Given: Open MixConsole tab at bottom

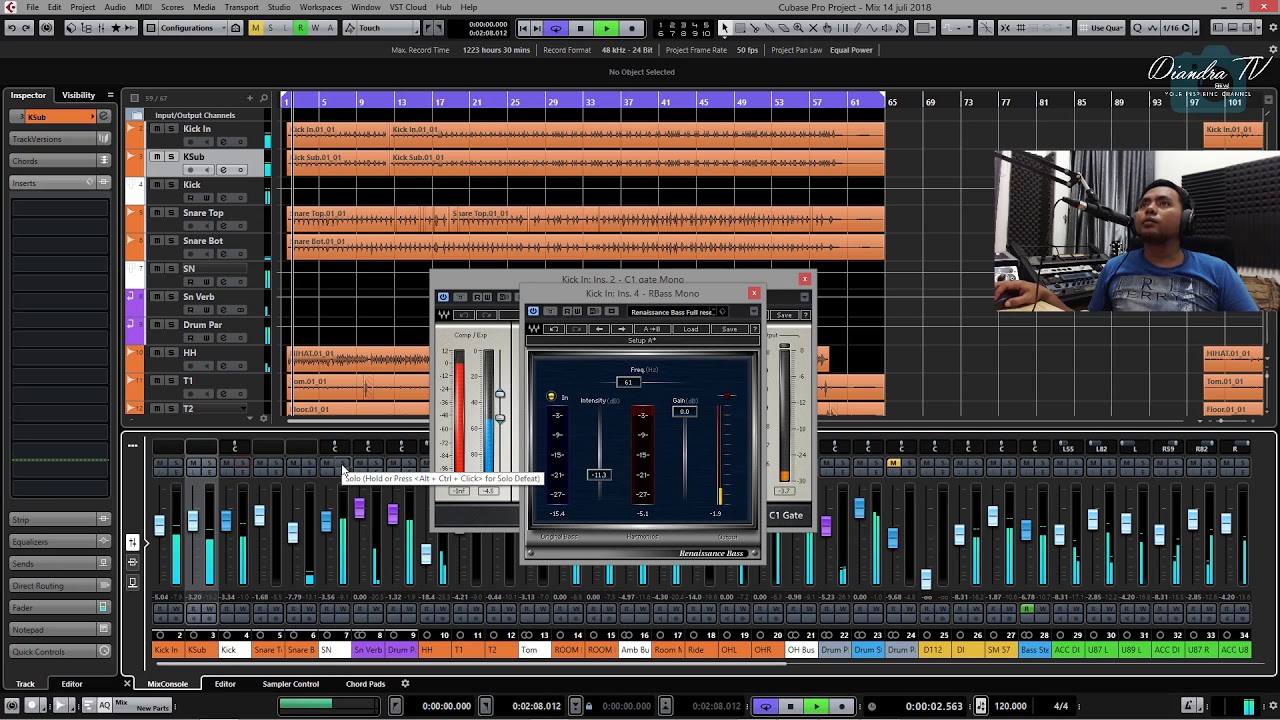Looking at the screenshot, I should [x=167, y=684].
